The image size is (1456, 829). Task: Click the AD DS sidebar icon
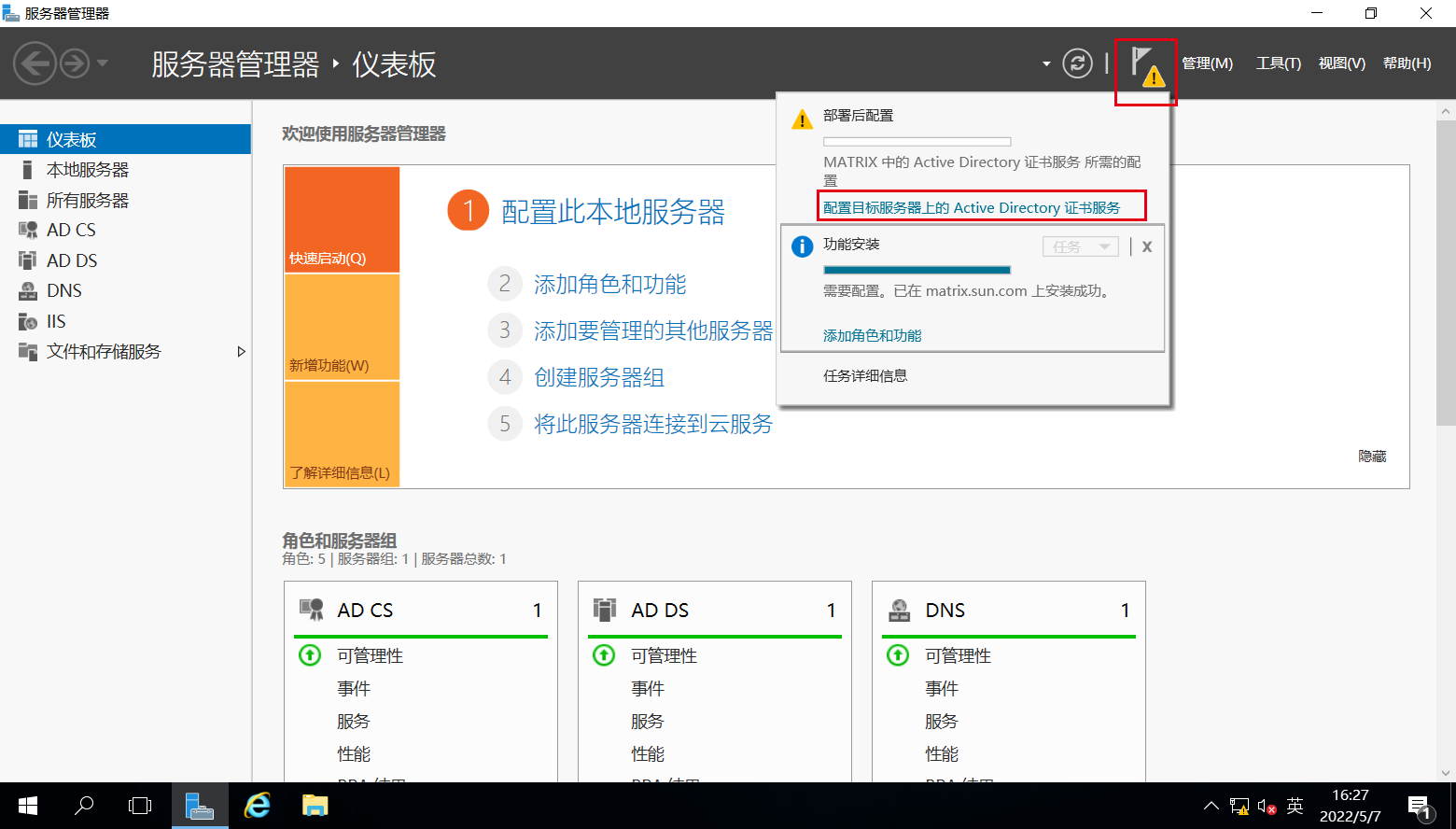coord(28,260)
